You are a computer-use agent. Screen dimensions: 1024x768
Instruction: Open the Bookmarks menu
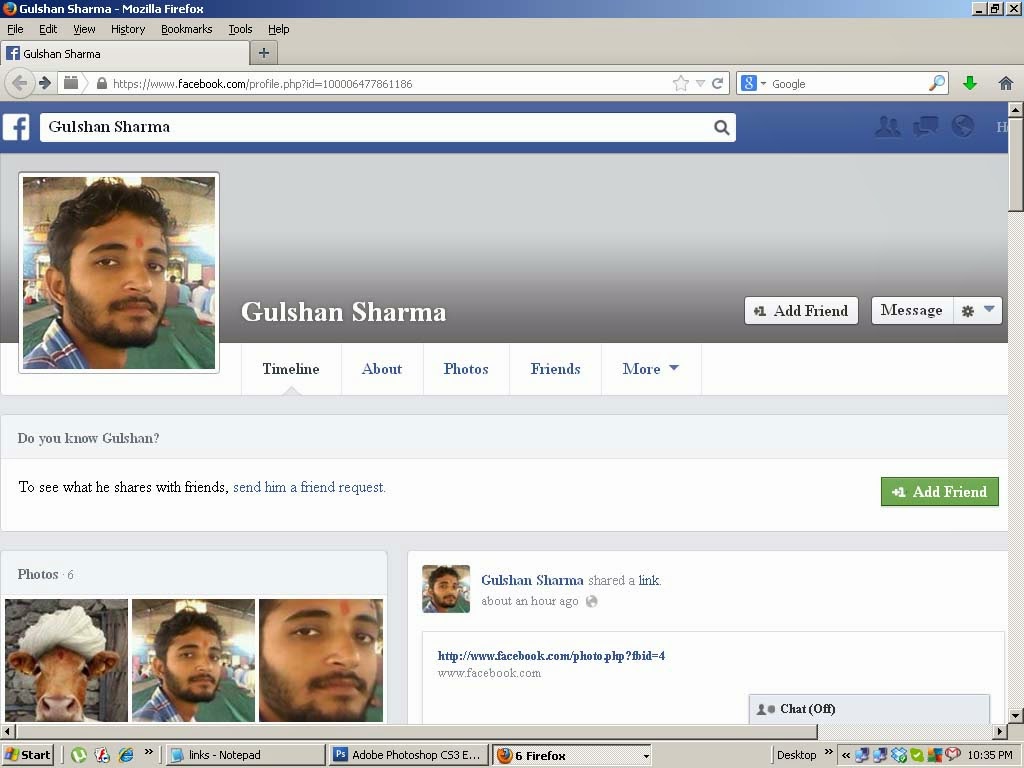click(187, 29)
